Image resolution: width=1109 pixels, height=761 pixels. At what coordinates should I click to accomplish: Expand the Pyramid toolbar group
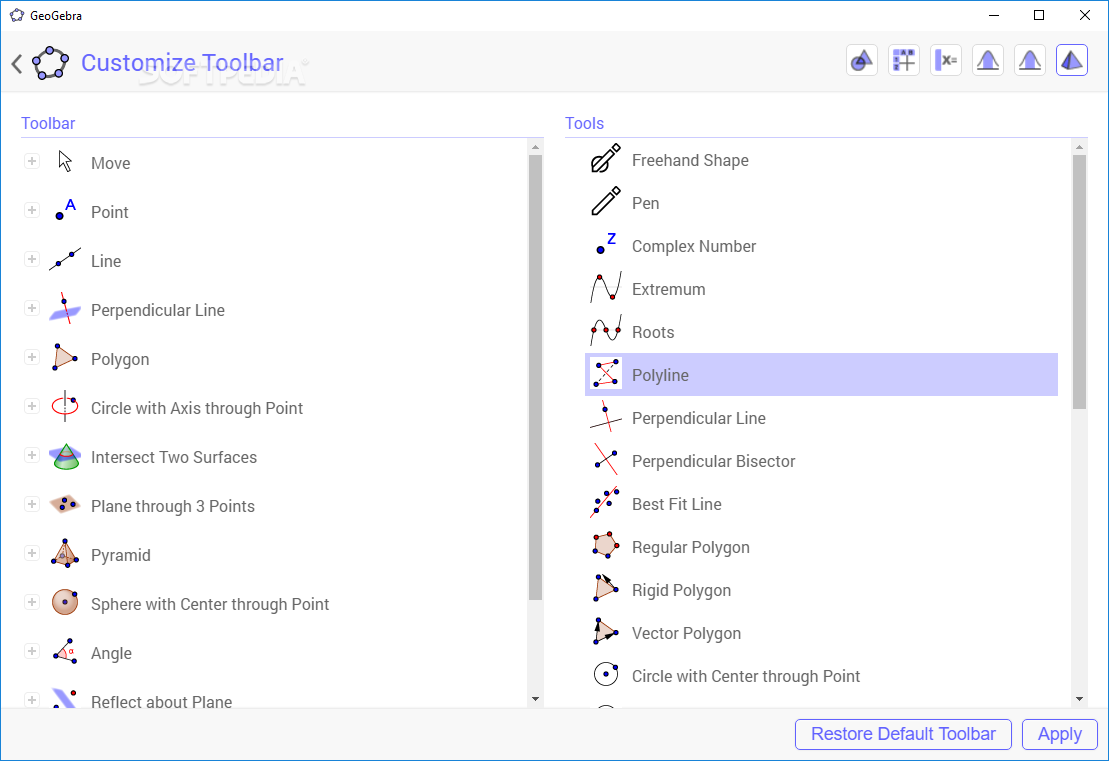coord(32,553)
